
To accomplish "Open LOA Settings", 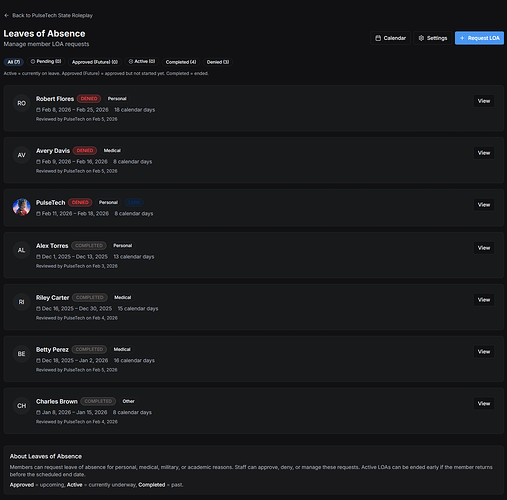I will point(433,38).
